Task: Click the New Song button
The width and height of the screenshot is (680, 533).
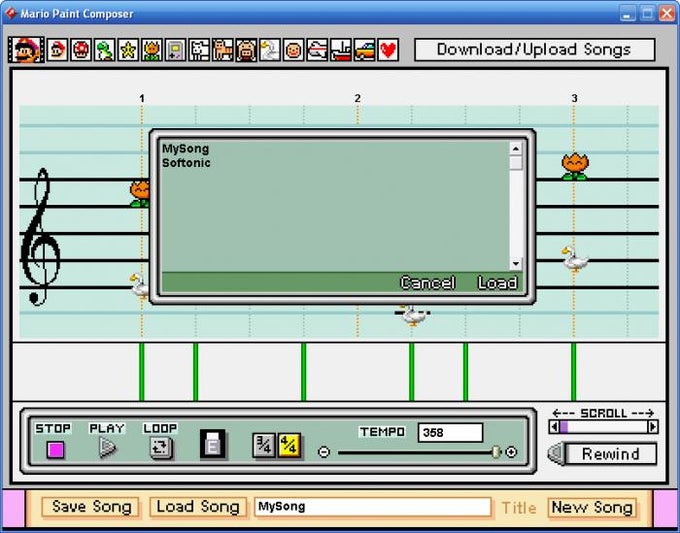Action: tap(592, 507)
